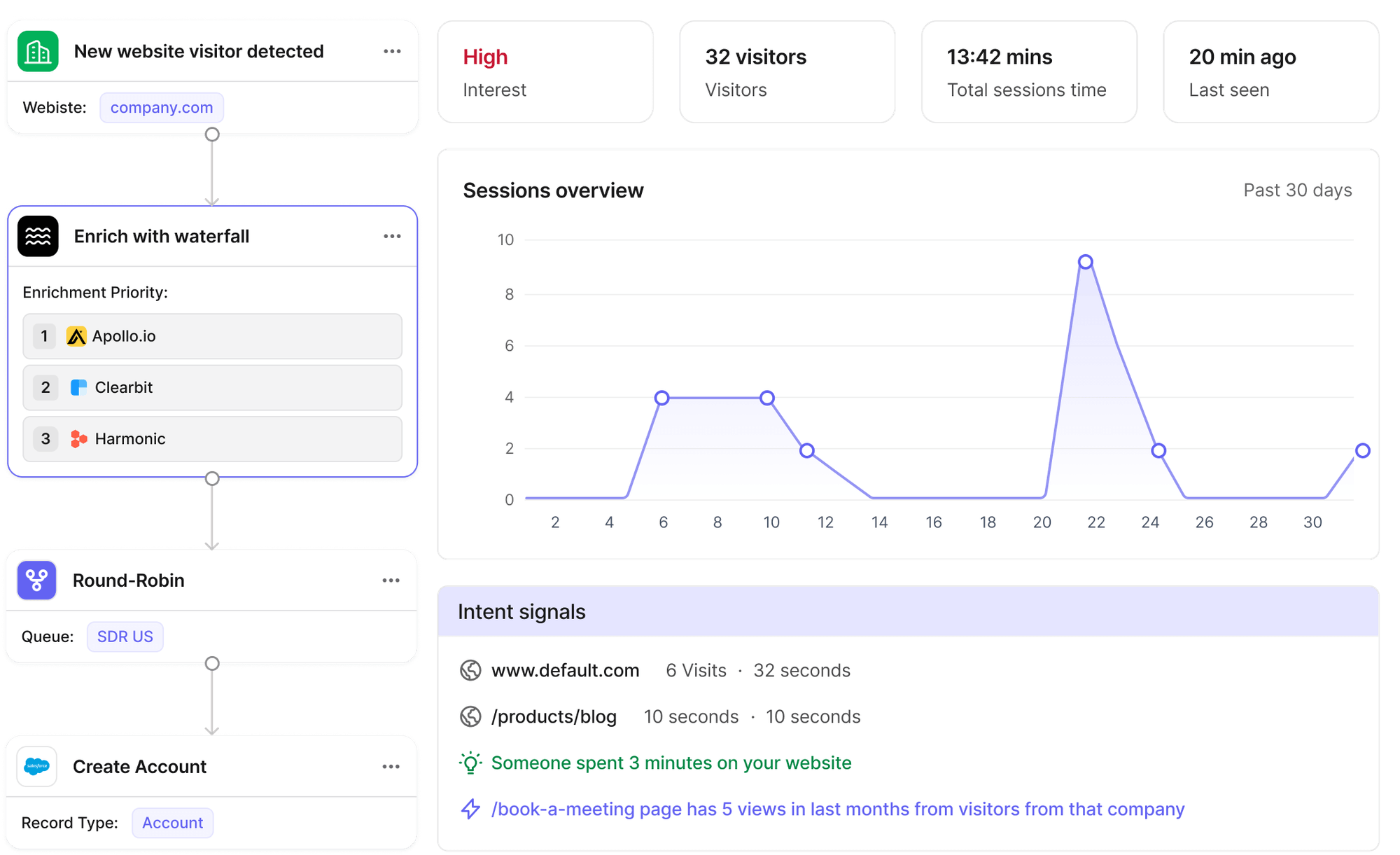Viewport: 1400px width, 855px height.
Task: Open options menu on New website visitor card
Action: pos(392,51)
